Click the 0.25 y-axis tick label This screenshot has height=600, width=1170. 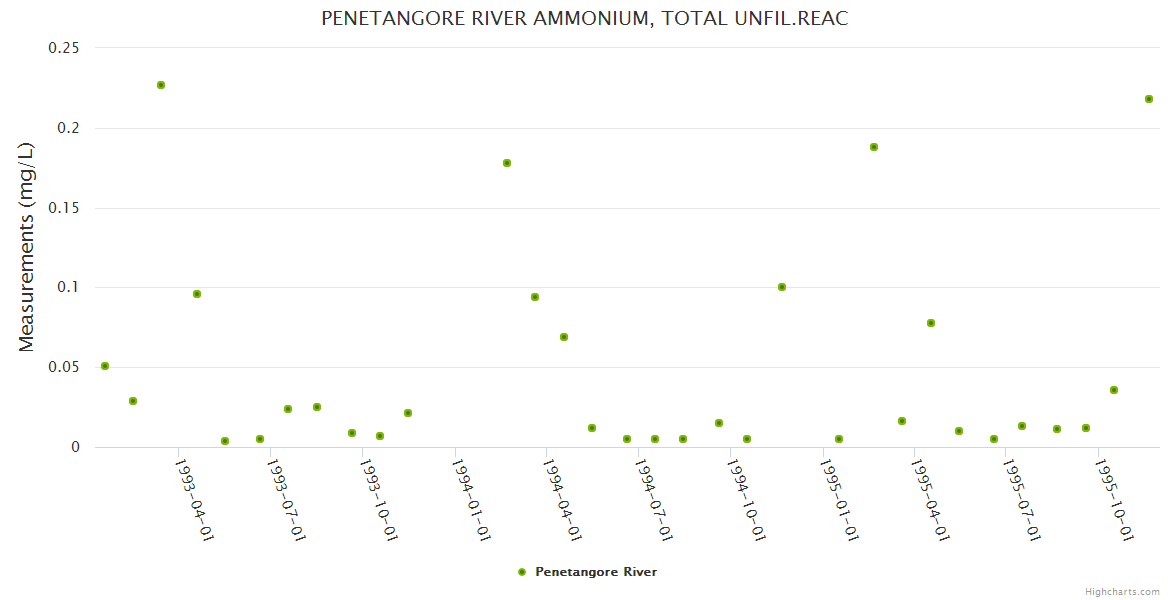coord(65,48)
